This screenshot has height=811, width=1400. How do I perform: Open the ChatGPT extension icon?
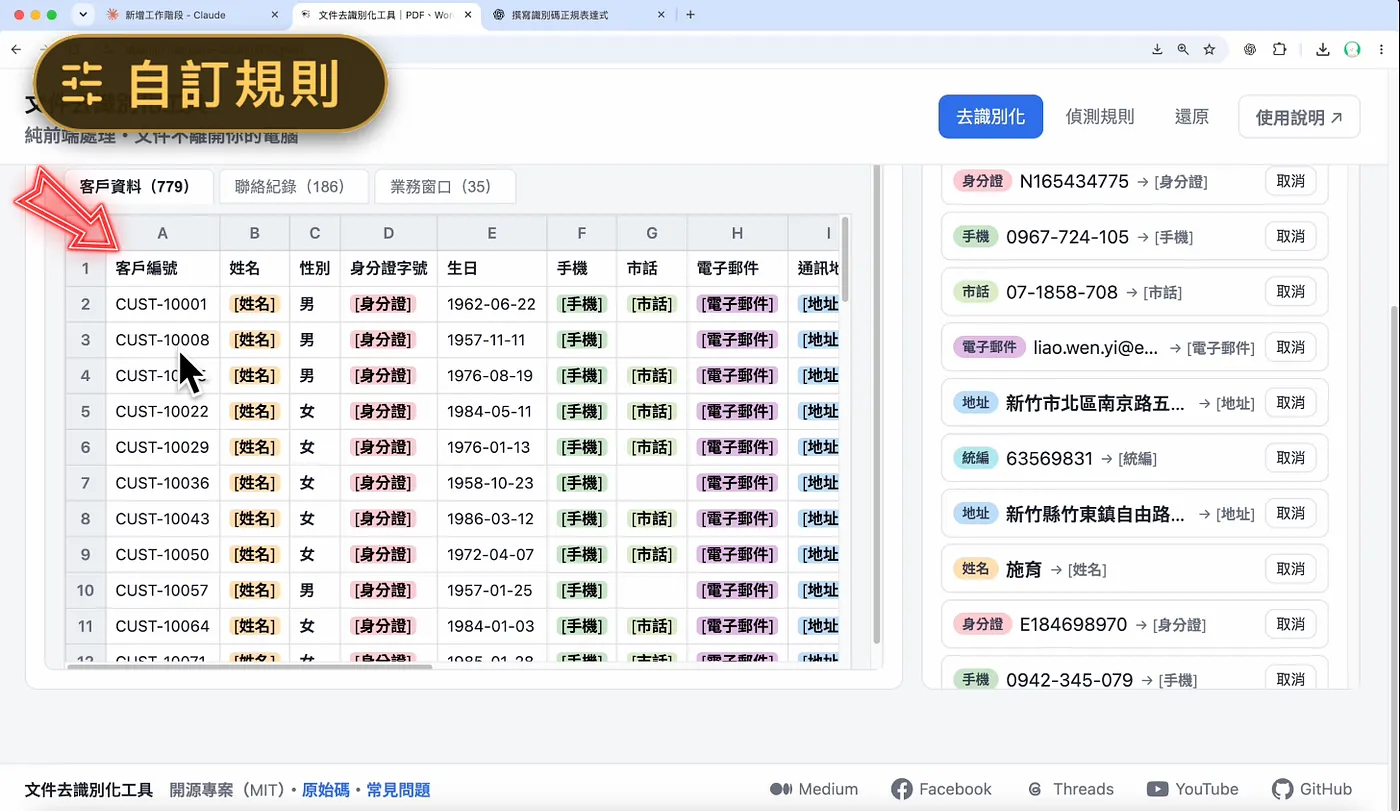tap(1249, 49)
